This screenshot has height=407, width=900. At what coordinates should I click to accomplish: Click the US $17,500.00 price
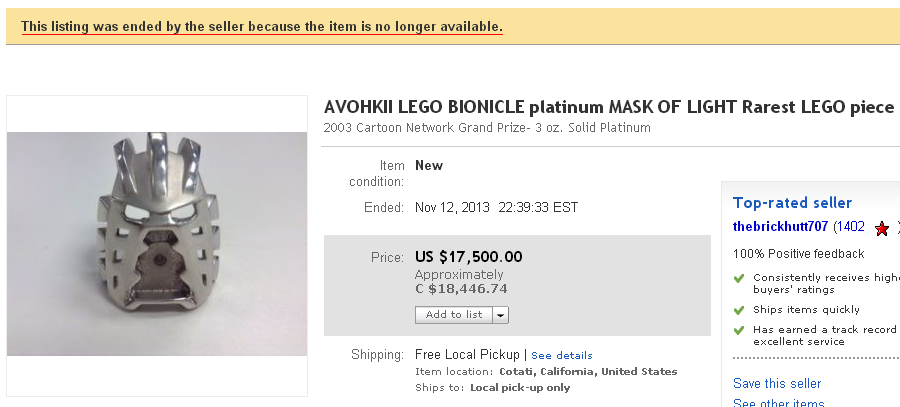[468, 257]
